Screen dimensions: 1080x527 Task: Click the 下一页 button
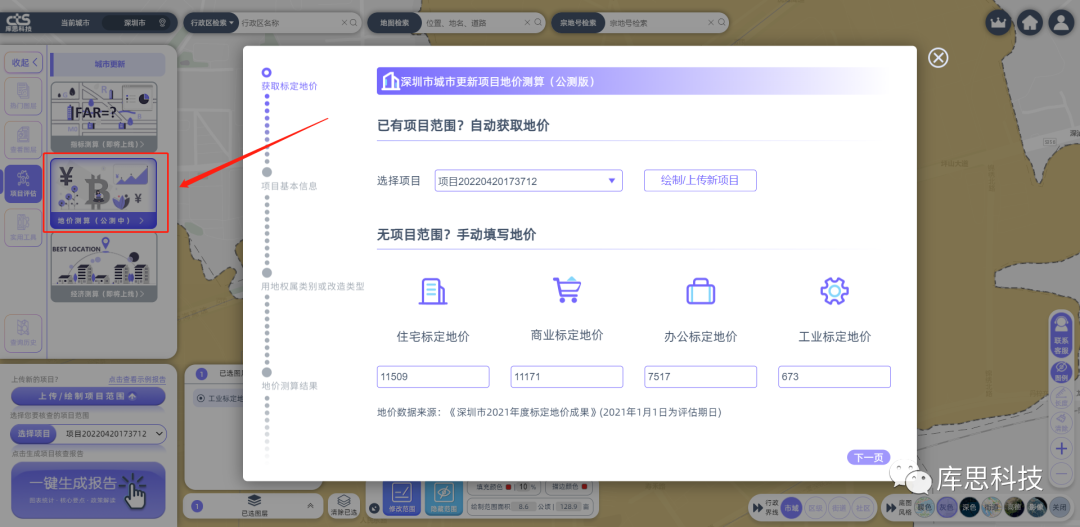869,457
